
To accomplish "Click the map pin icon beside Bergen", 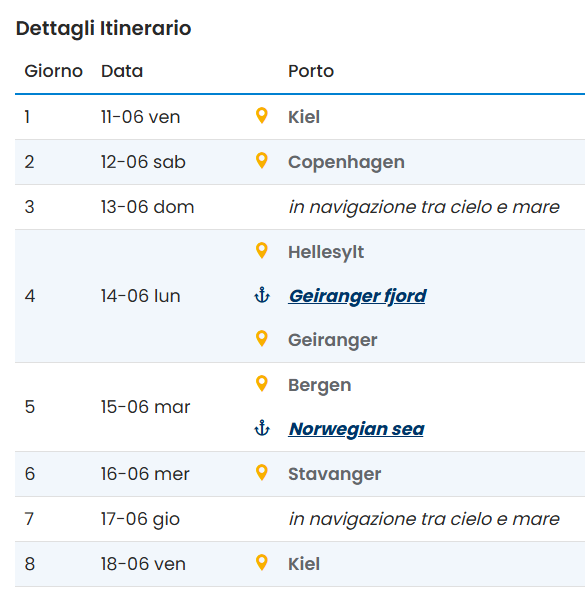I will [261, 384].
